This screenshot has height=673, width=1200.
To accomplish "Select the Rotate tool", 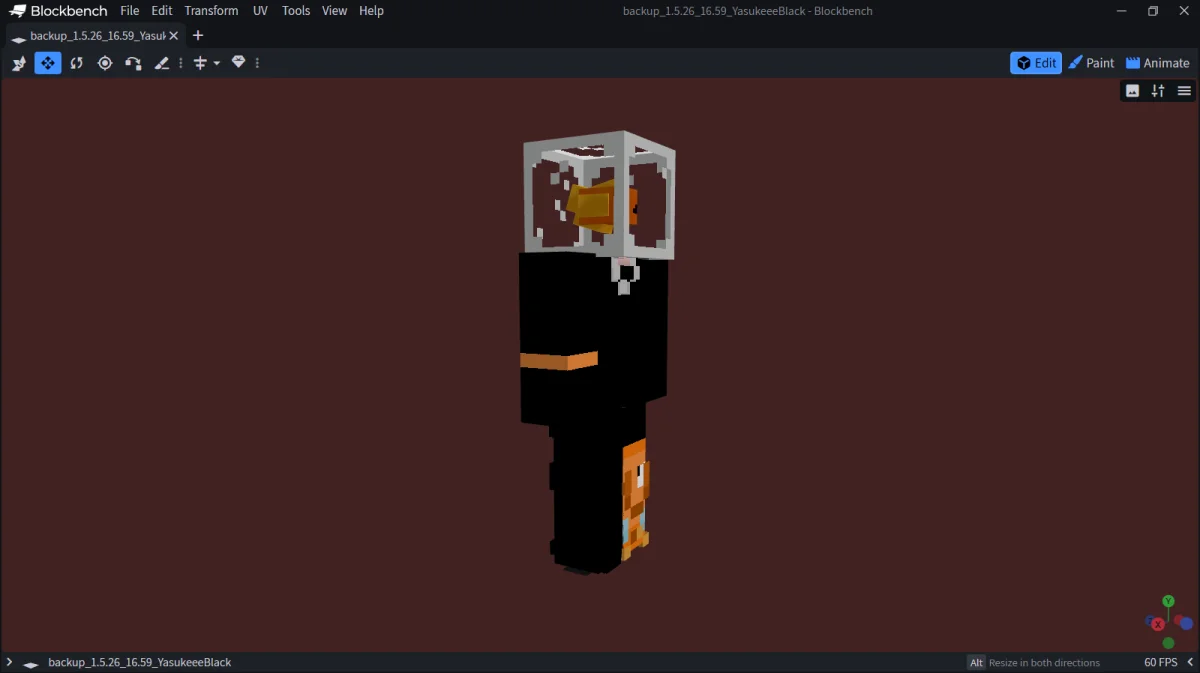I will (76, 63).
